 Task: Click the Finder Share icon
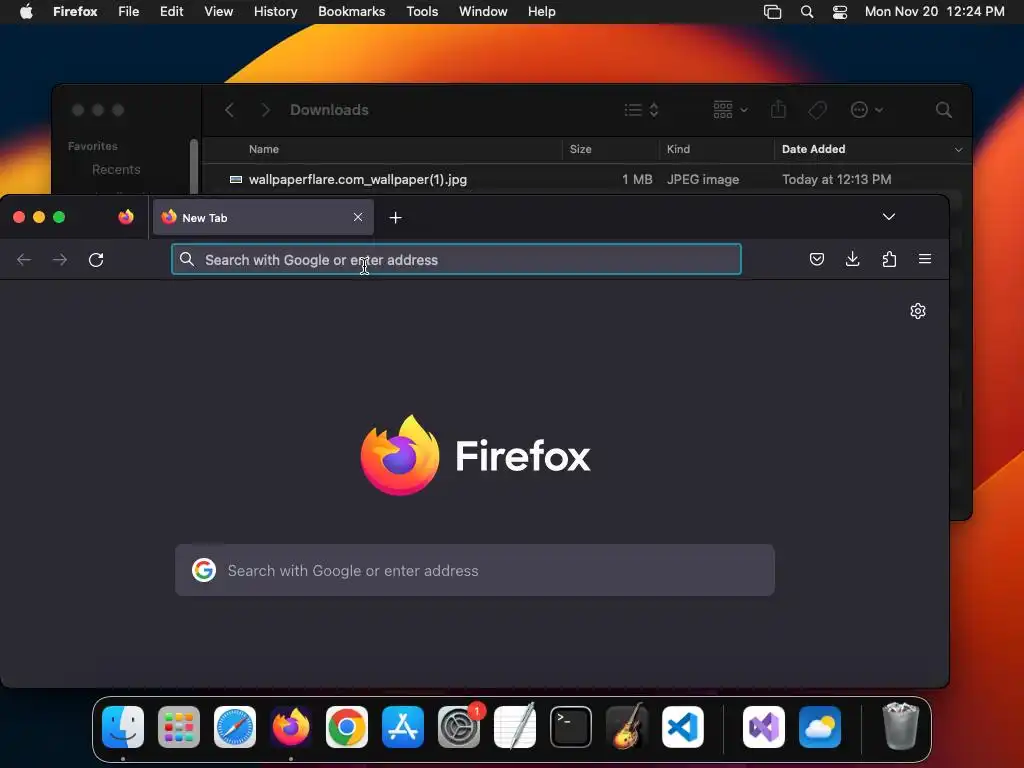click(778, 109)
